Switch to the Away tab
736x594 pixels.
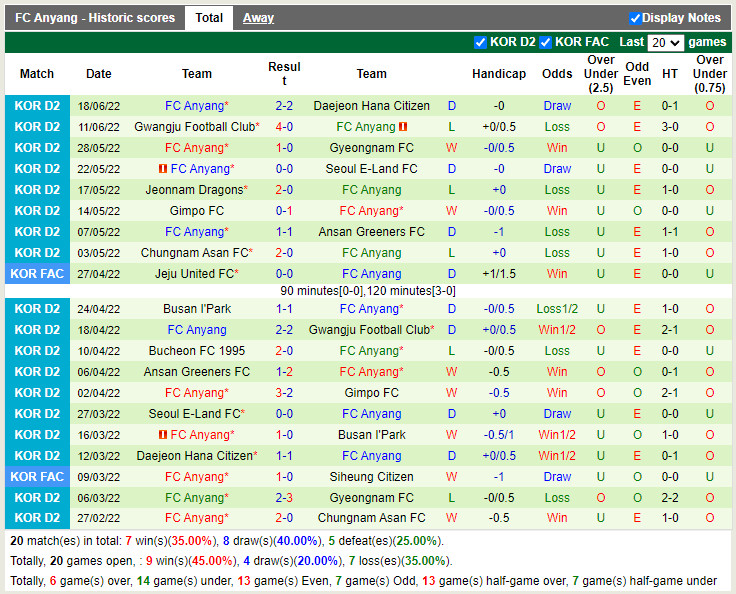pos(258,18)
